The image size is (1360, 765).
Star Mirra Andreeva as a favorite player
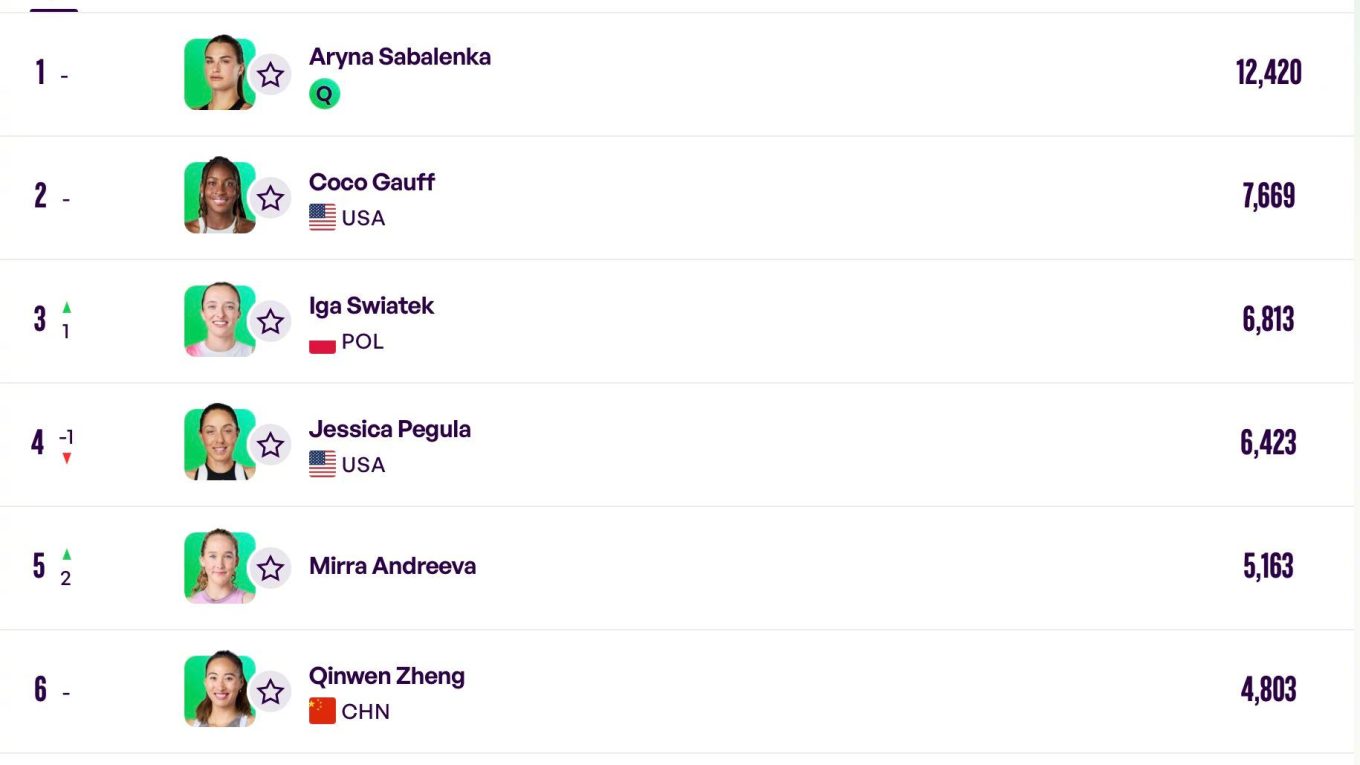point(270,568)
